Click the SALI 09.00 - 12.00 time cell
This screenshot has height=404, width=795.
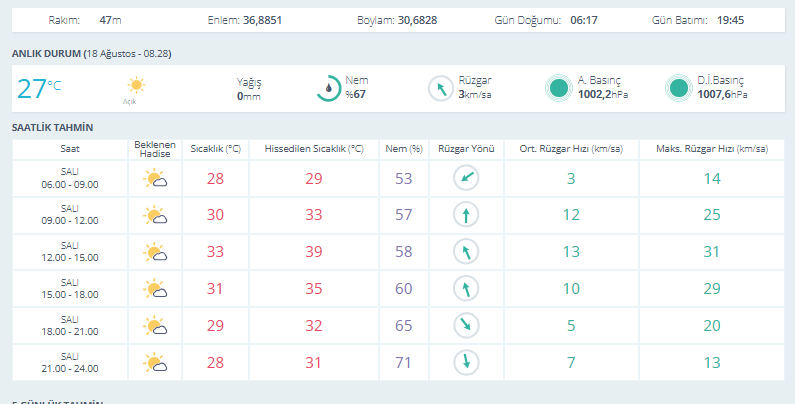70,215
